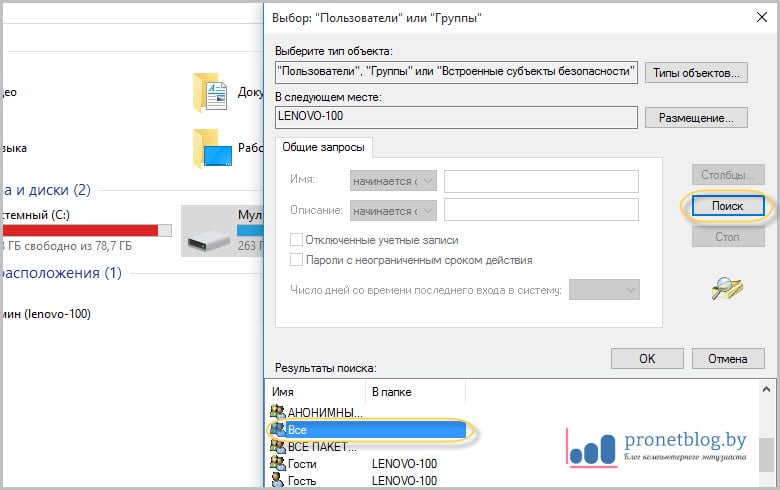
Task: Open the Типы объектов... dialog
Action: (697, 73)
